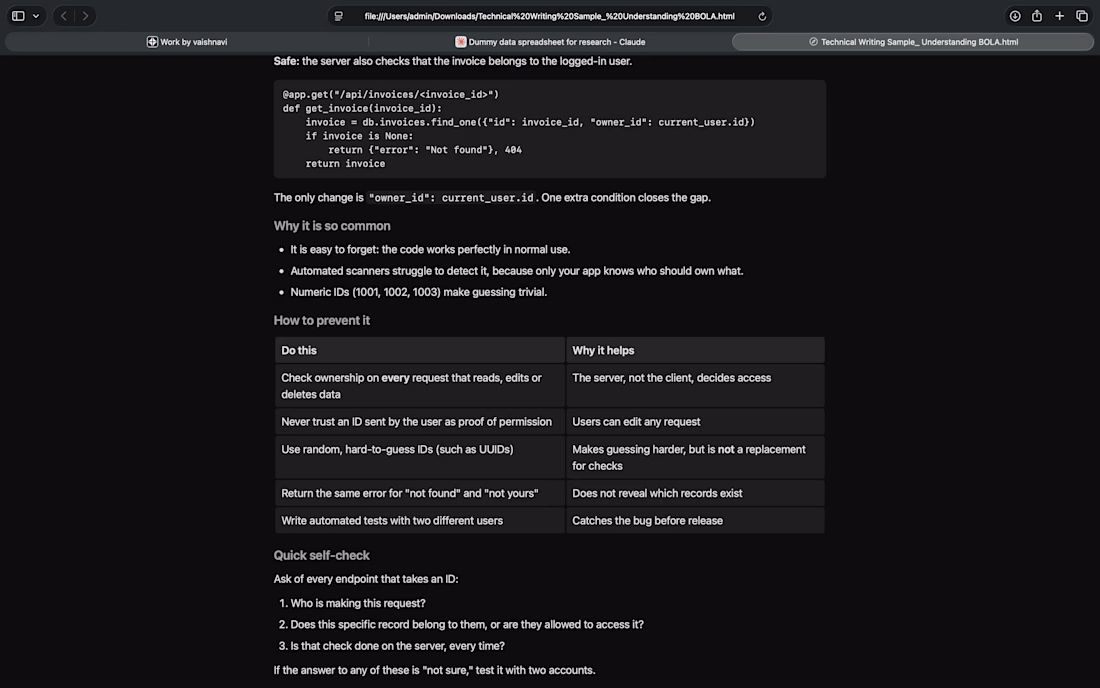Click the "@app.get" decorator code line
Viewport: 1100px width, 688px height.
[391, 95]
